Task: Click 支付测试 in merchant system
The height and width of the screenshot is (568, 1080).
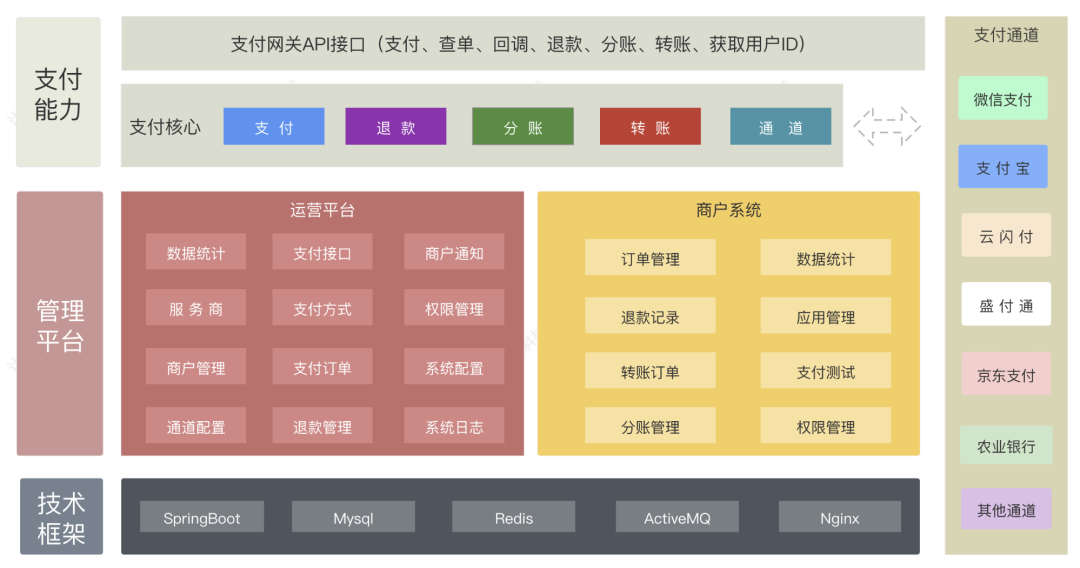Action: [x=825, y=371]
